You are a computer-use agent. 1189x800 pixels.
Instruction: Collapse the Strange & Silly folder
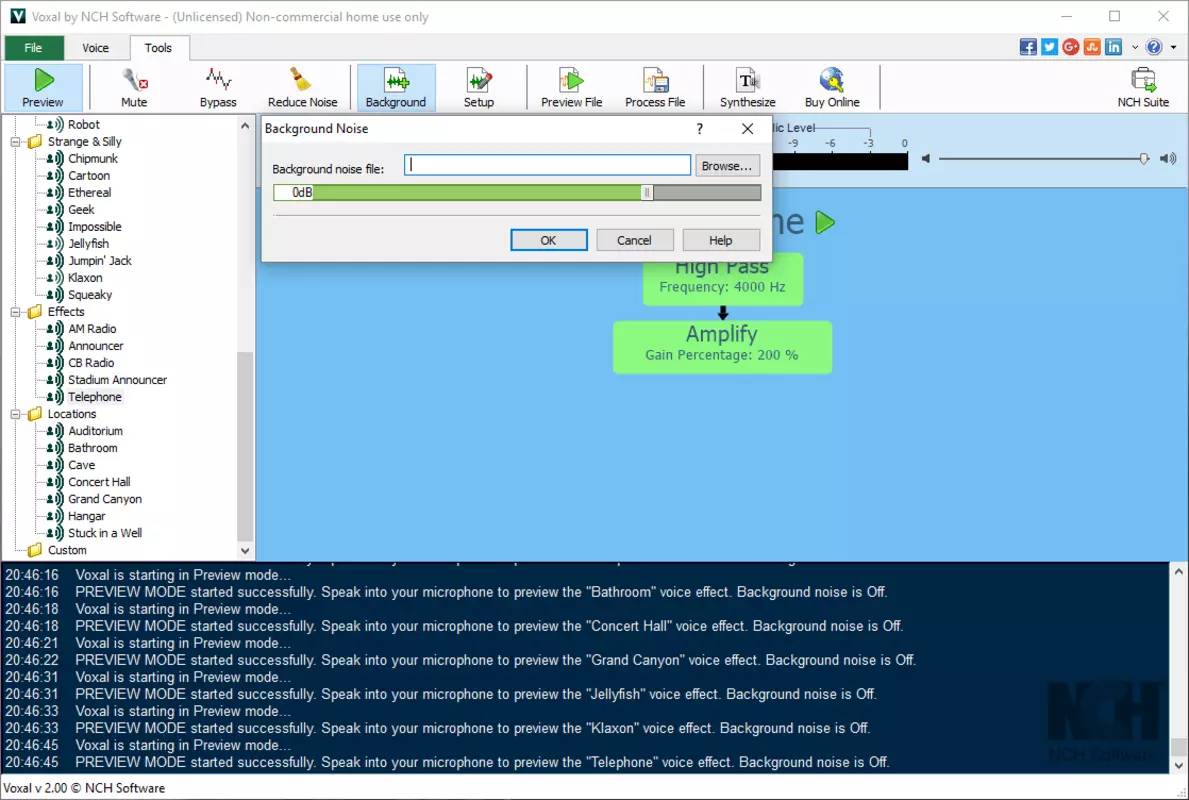click(15, 142)
